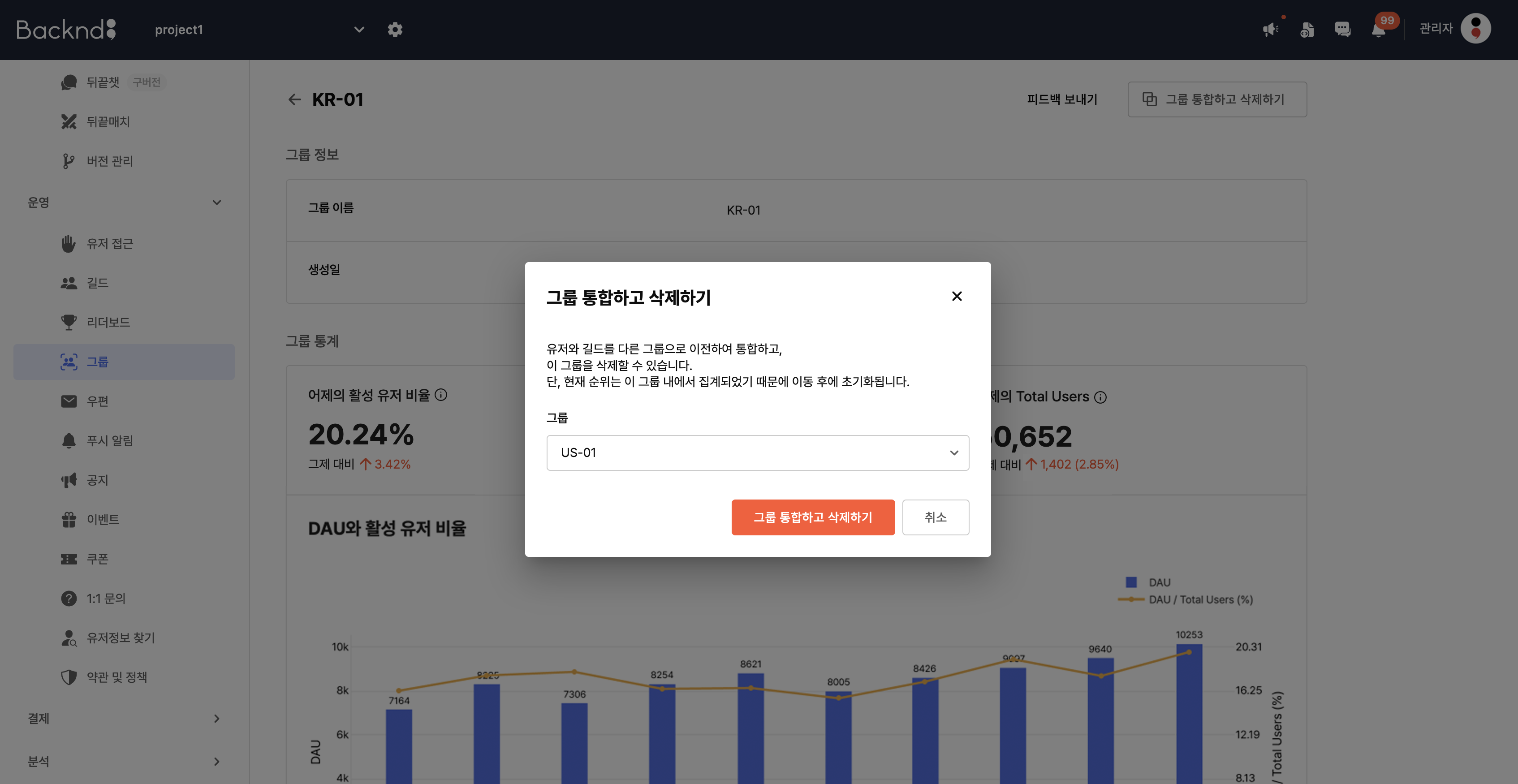
Task: Select 유저 접근 in sidebar
Action: pos(110,243)
